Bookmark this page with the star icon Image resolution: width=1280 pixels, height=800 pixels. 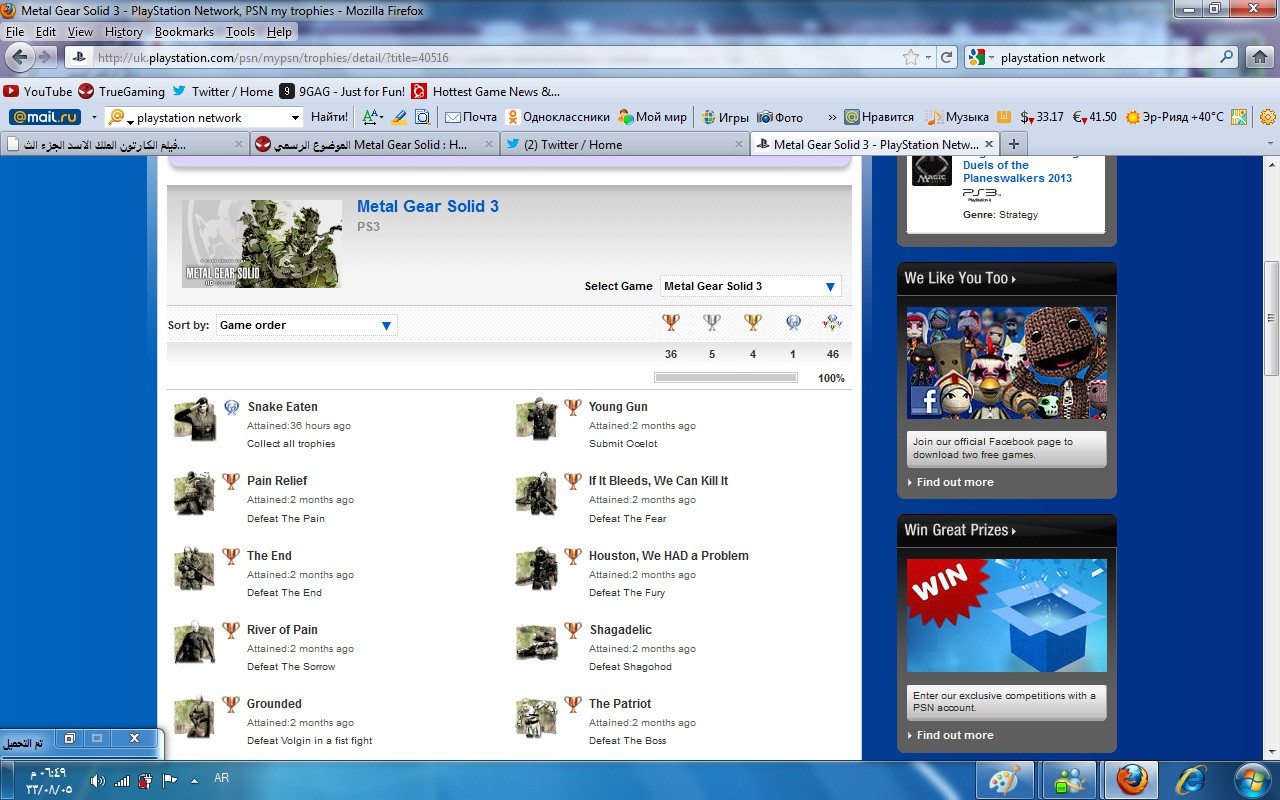click(x=910, y=57)
